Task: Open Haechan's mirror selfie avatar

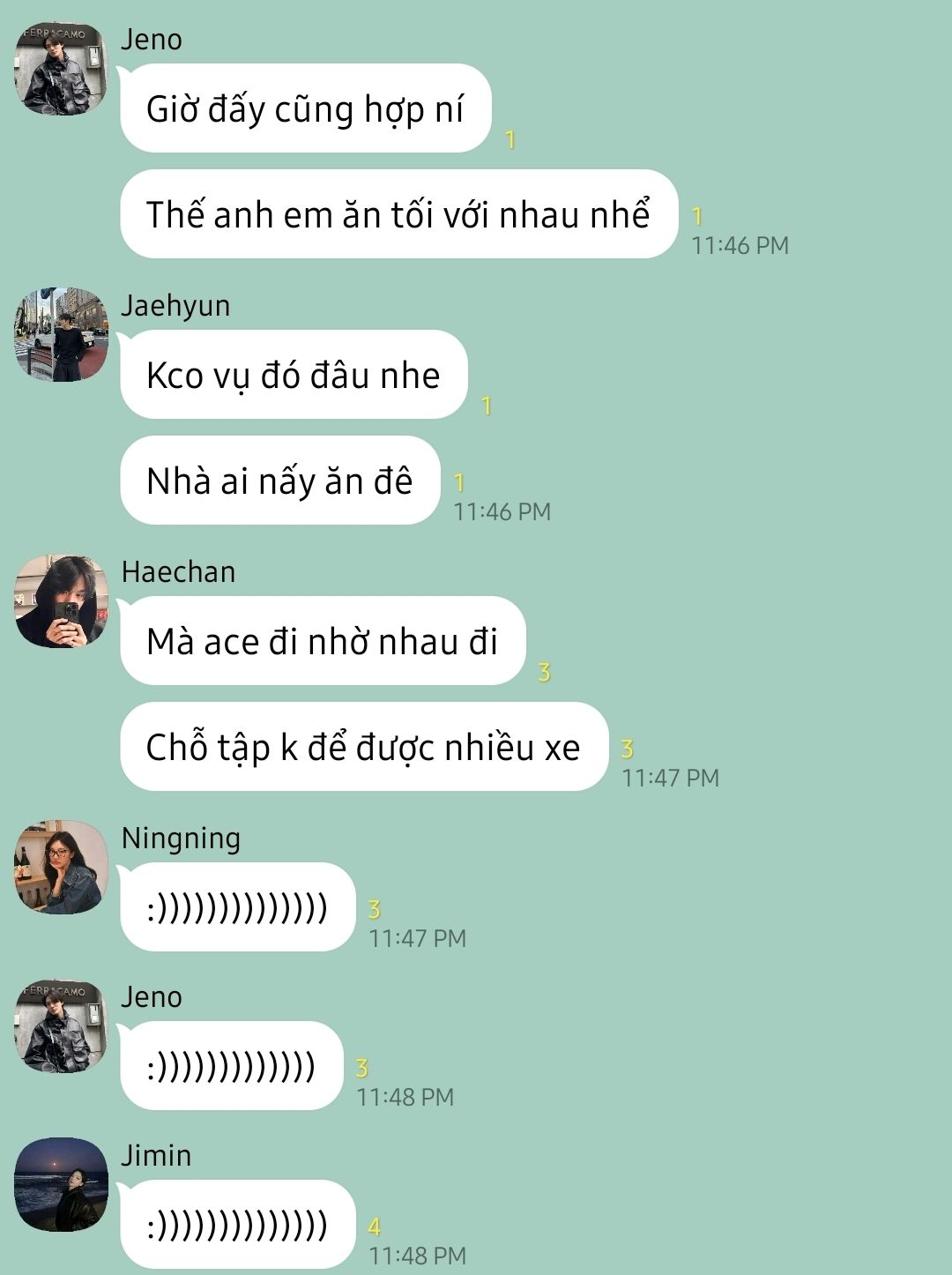Action: 61,600
